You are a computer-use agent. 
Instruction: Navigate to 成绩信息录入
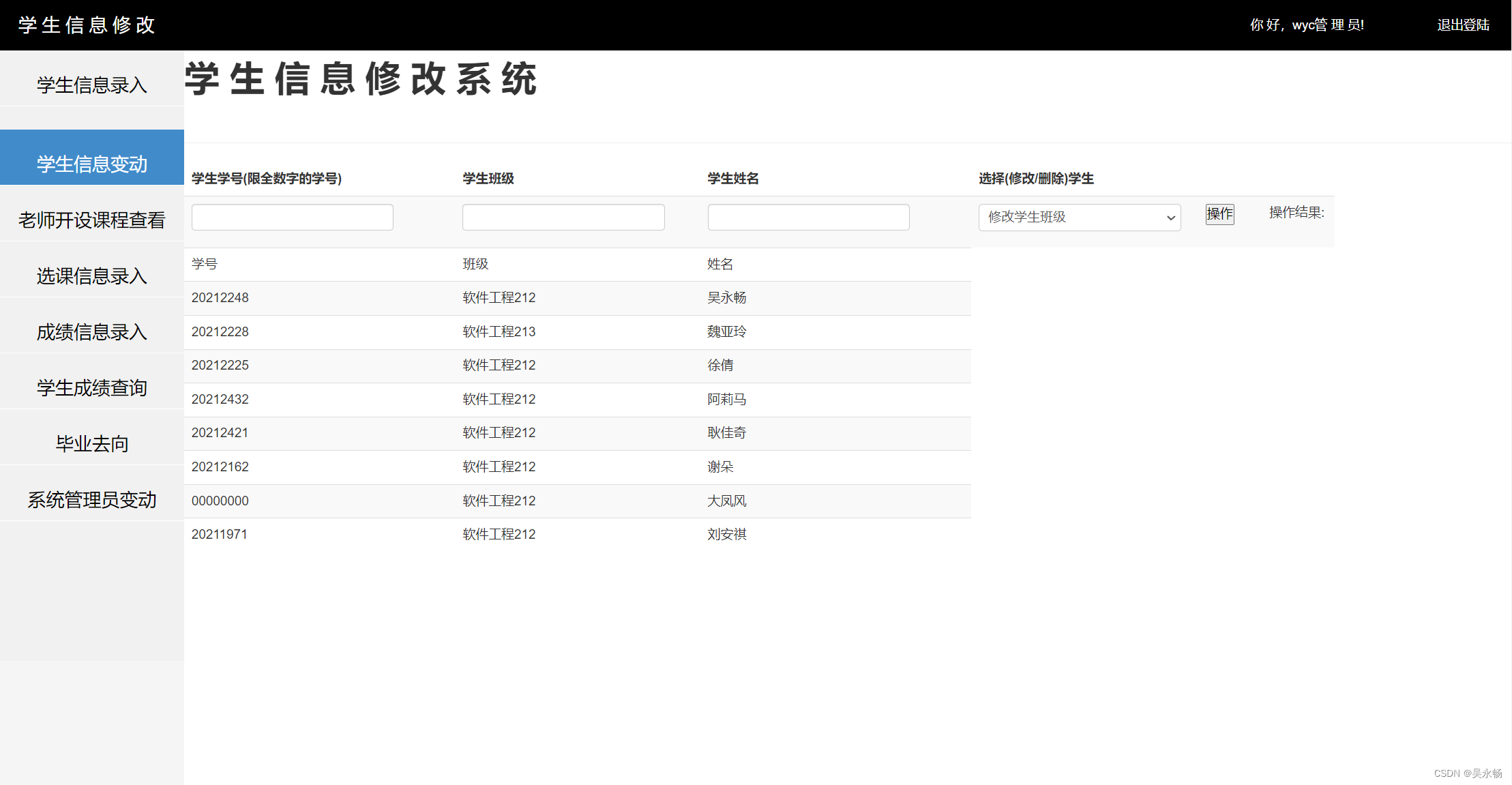(91, 331)
